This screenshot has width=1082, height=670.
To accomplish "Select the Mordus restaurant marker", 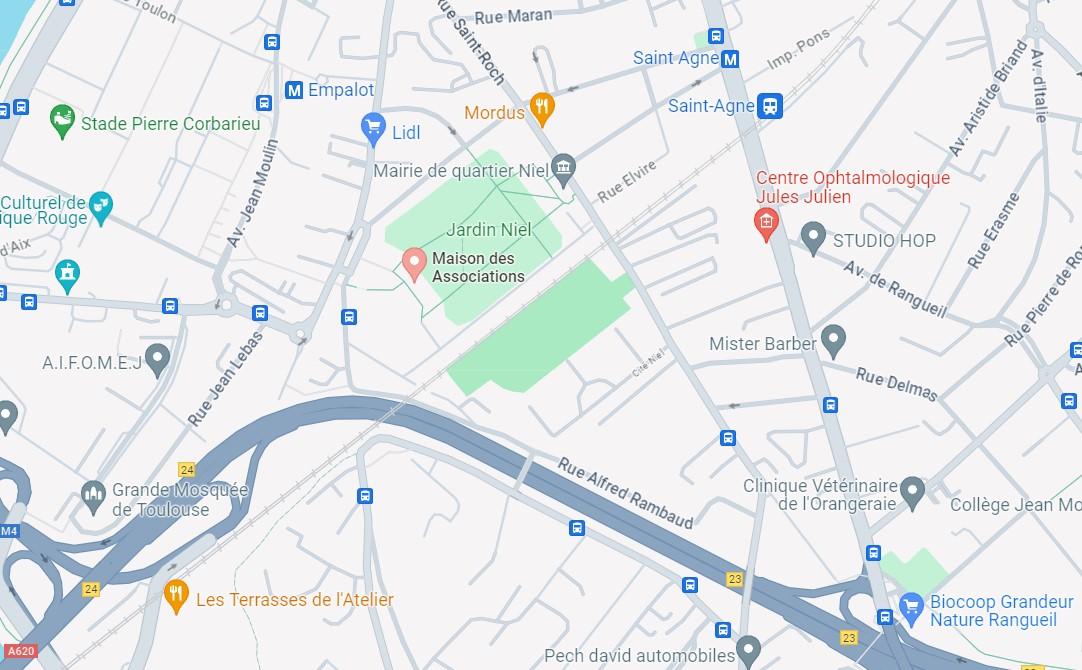I will point(542,109).
